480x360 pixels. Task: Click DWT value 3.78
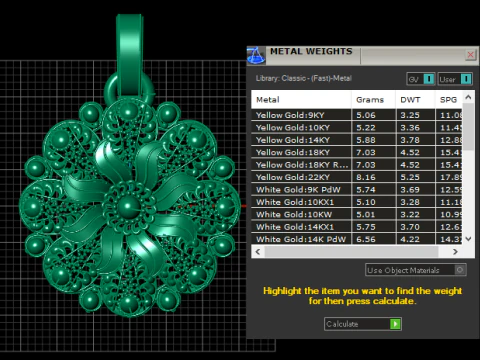point(410,140)
